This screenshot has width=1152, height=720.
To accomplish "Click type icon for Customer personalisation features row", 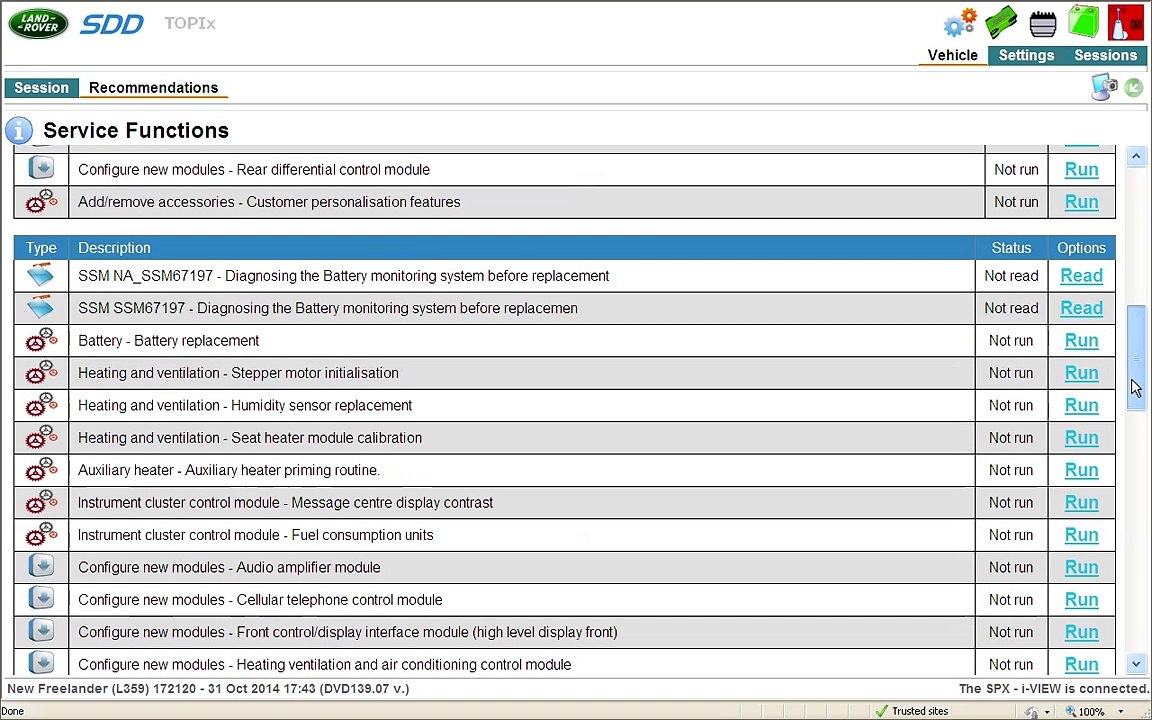I will [x=42, y=201].
